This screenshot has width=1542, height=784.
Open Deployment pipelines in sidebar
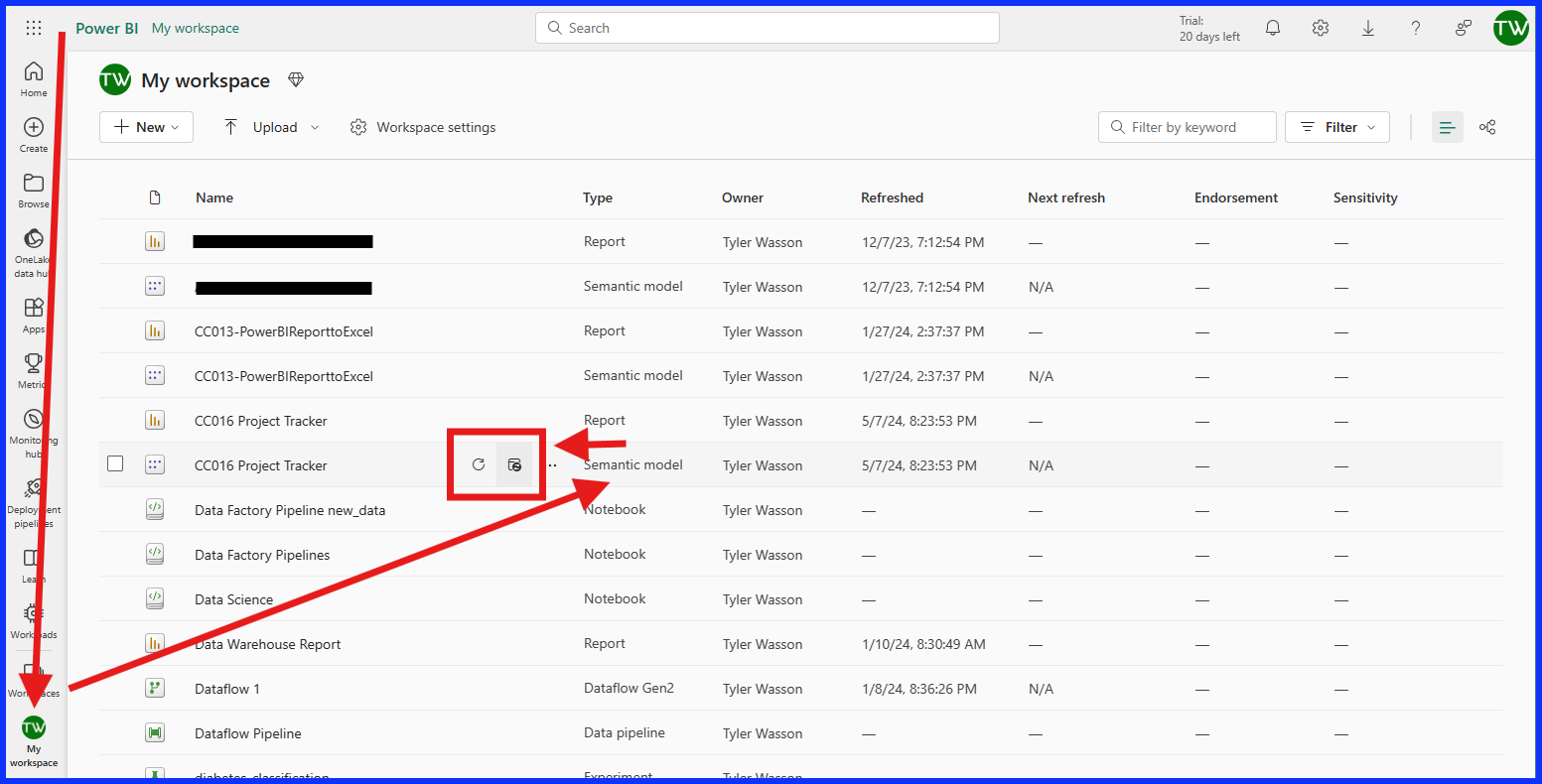pos(34,502)
